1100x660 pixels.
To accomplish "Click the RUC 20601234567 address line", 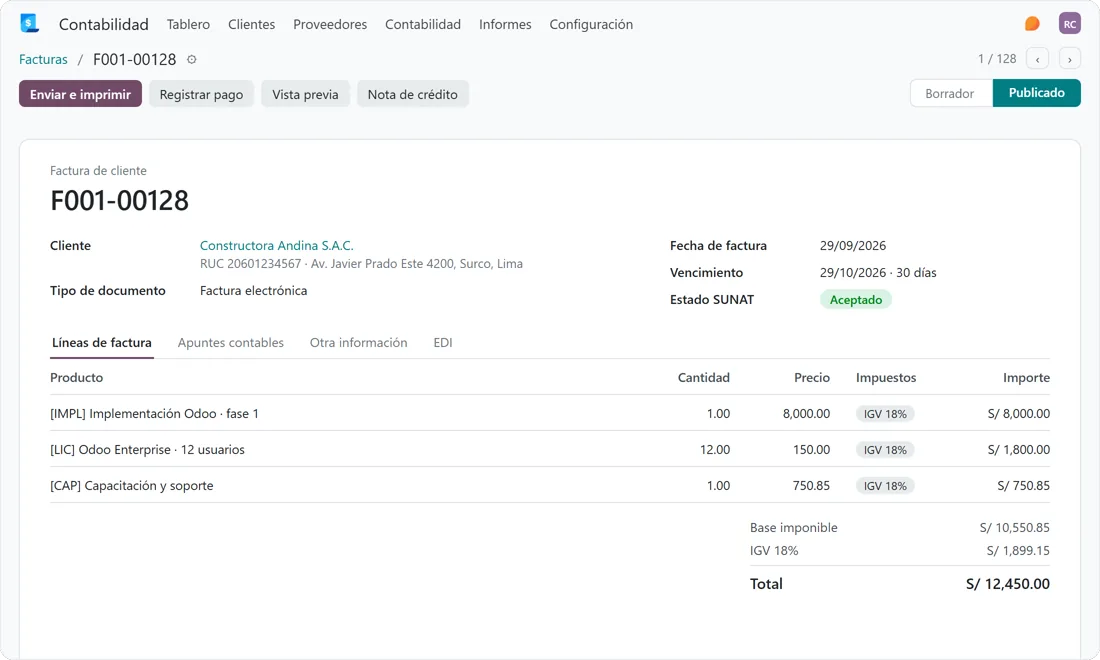I will pyautogui.click(x=361, y=264).
